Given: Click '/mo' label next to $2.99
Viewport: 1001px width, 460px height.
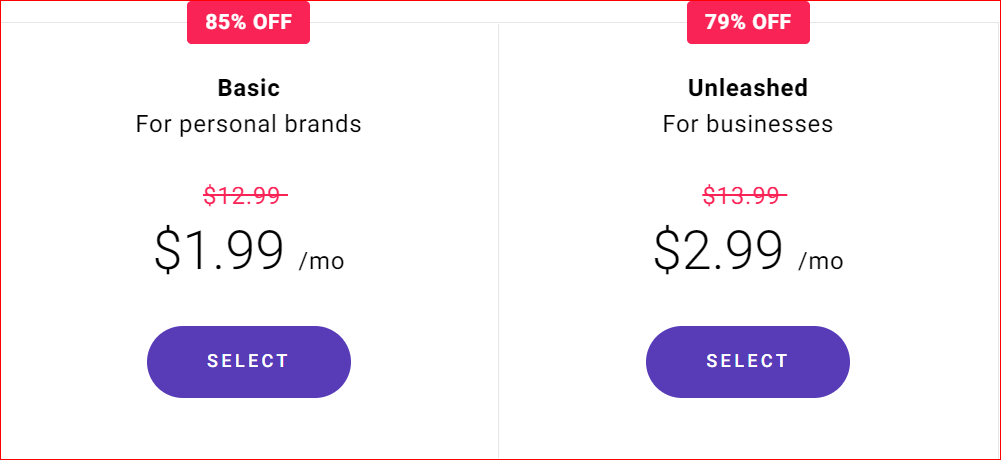Looking at the screenshot, I should 820,262.
